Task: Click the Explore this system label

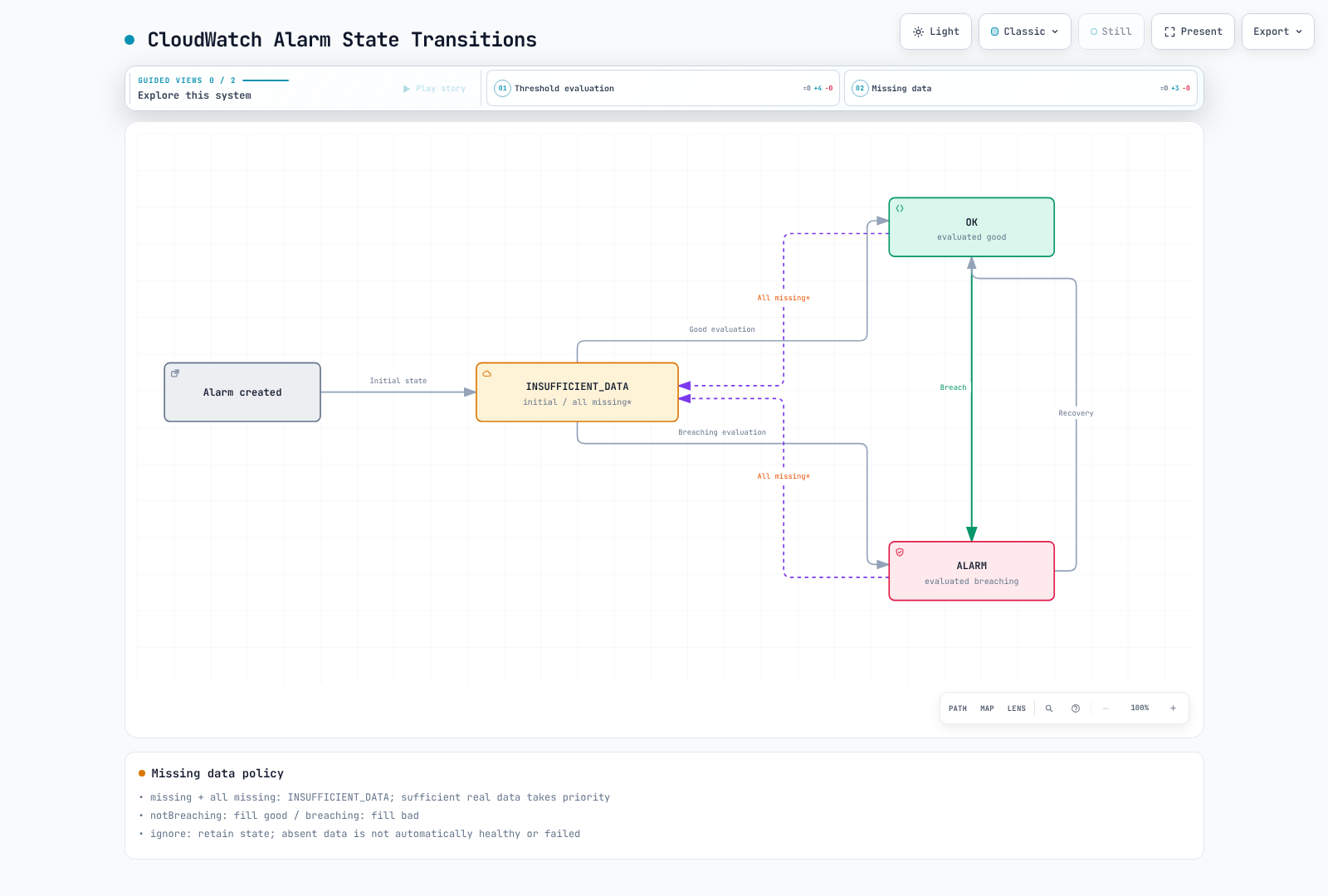Action: 194,95
